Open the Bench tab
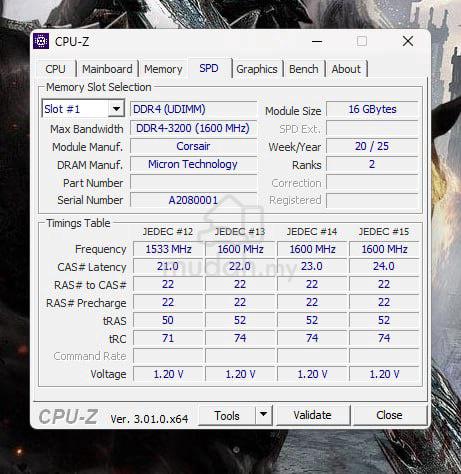The image size is (461, 474). pos(303,69)
